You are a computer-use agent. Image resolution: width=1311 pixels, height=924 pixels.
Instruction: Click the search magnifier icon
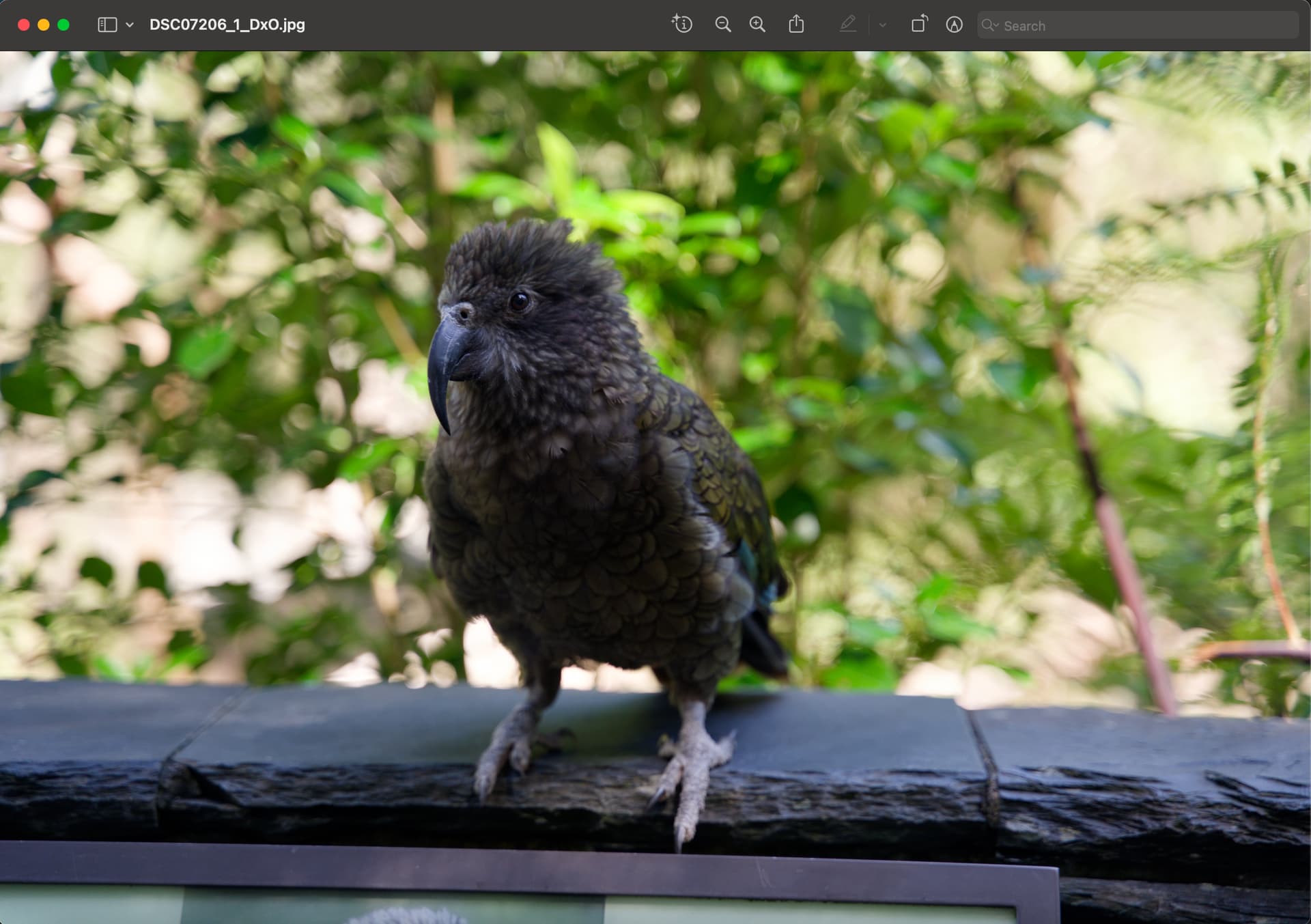pos(989,25)
